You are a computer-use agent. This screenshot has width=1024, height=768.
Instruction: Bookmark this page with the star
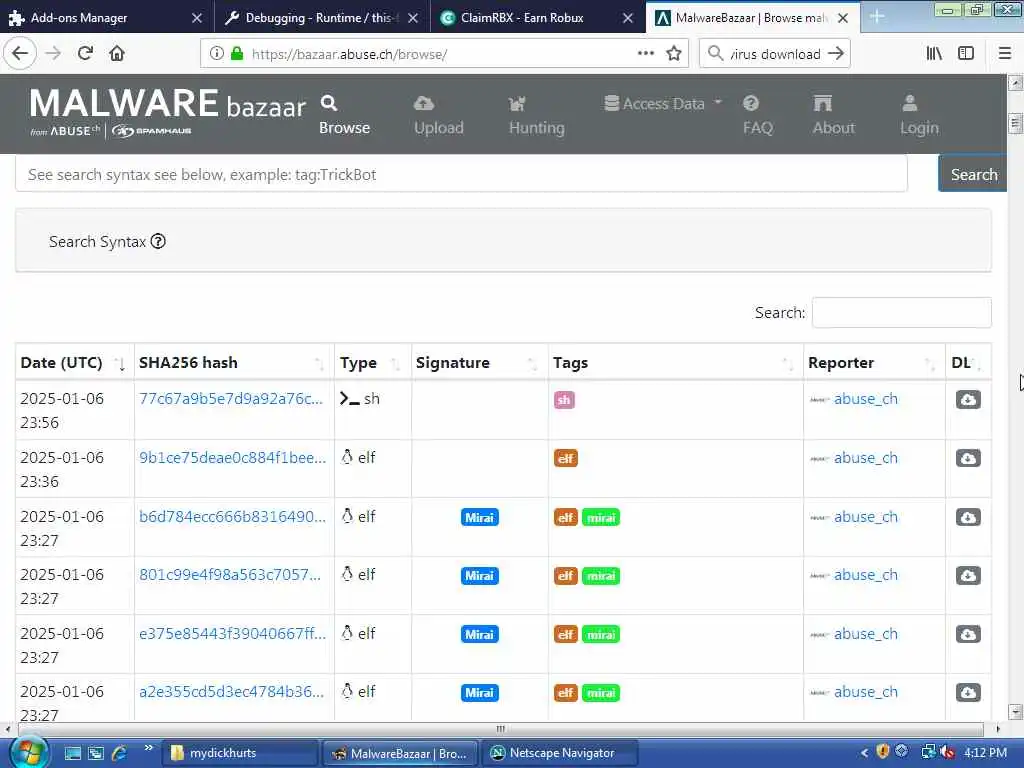coord(674,54)
